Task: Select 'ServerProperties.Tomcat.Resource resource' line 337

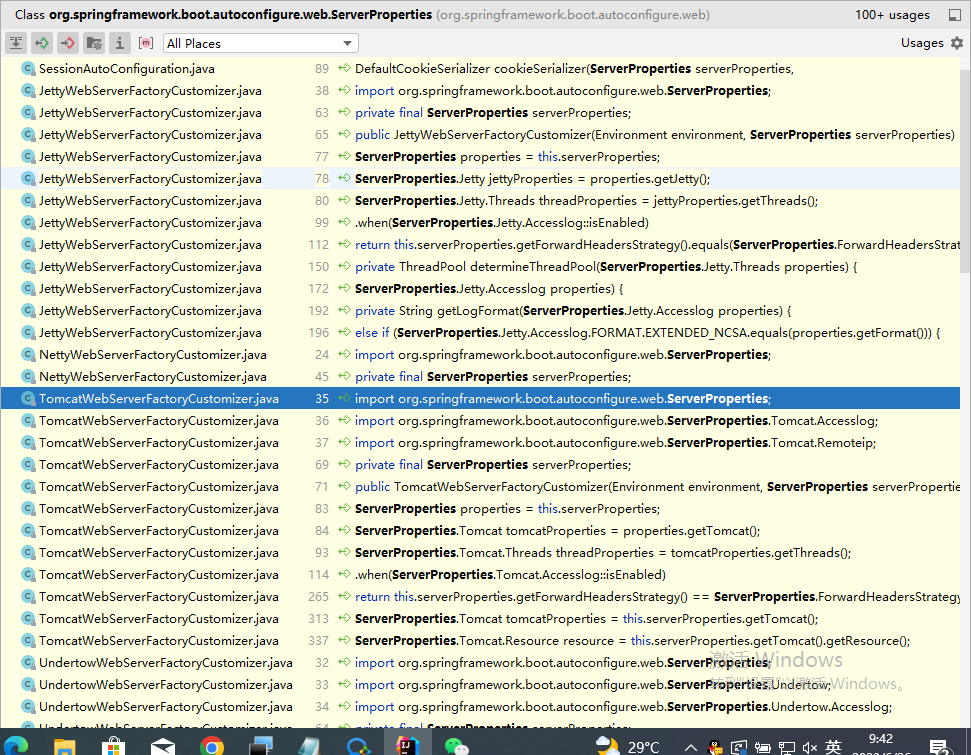Action: point(632,640)
